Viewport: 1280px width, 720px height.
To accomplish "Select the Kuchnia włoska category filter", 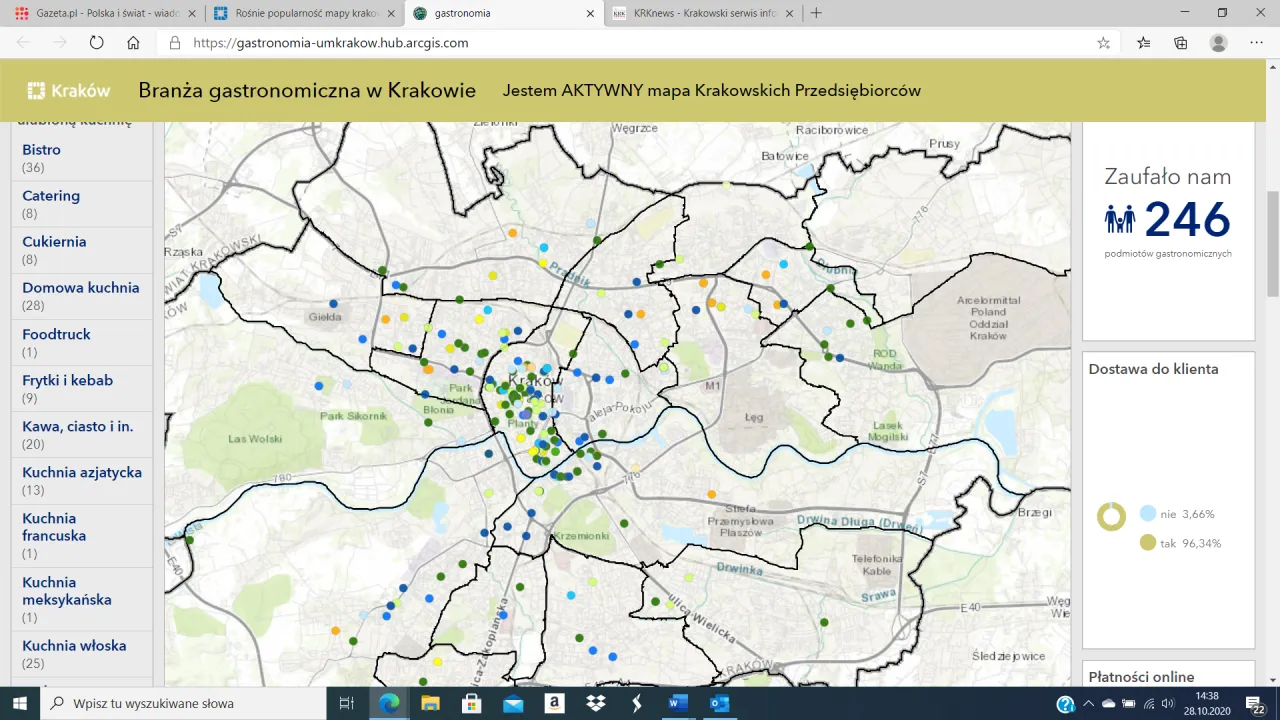I will pyautogui.click(x=74, y=645).
